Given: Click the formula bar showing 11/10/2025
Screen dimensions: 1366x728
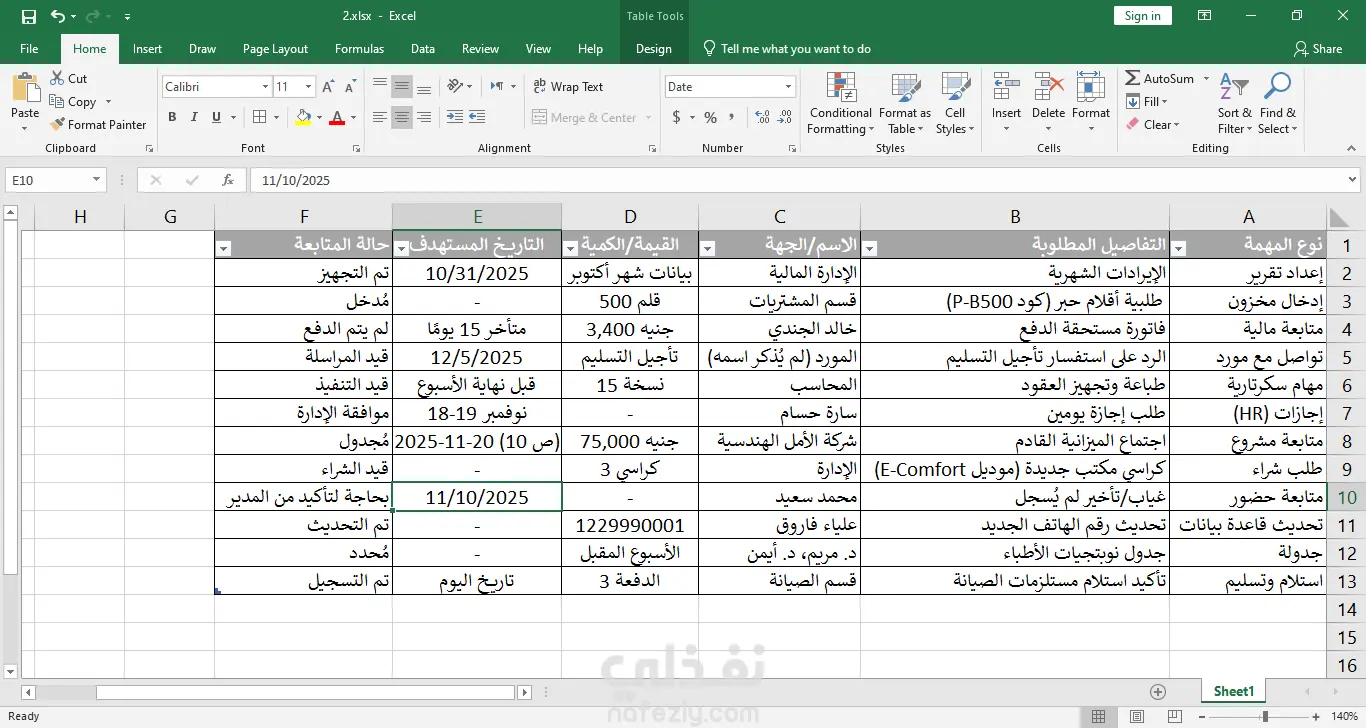Looking at the screenshot, I should 800,181.
